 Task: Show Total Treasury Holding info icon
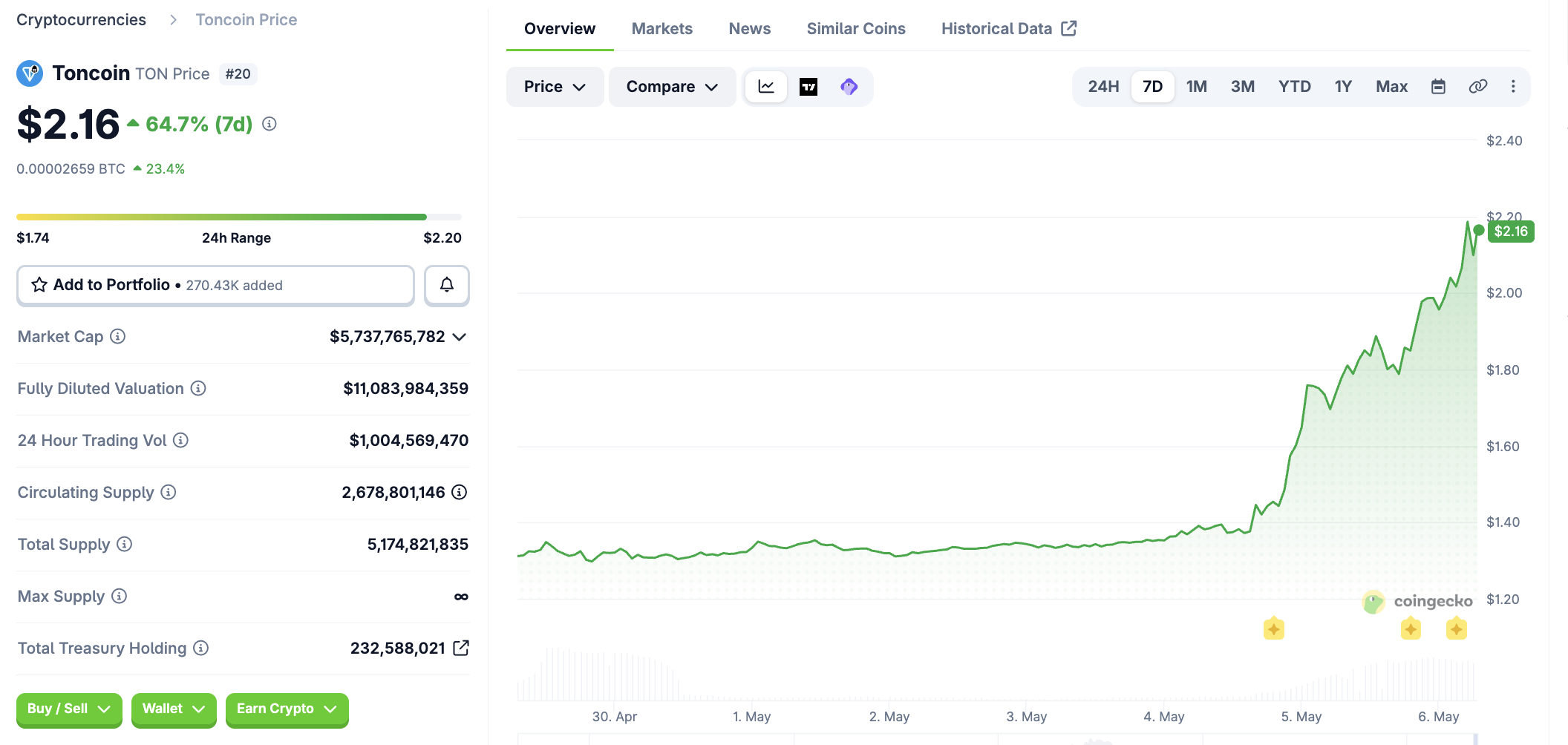201,648
